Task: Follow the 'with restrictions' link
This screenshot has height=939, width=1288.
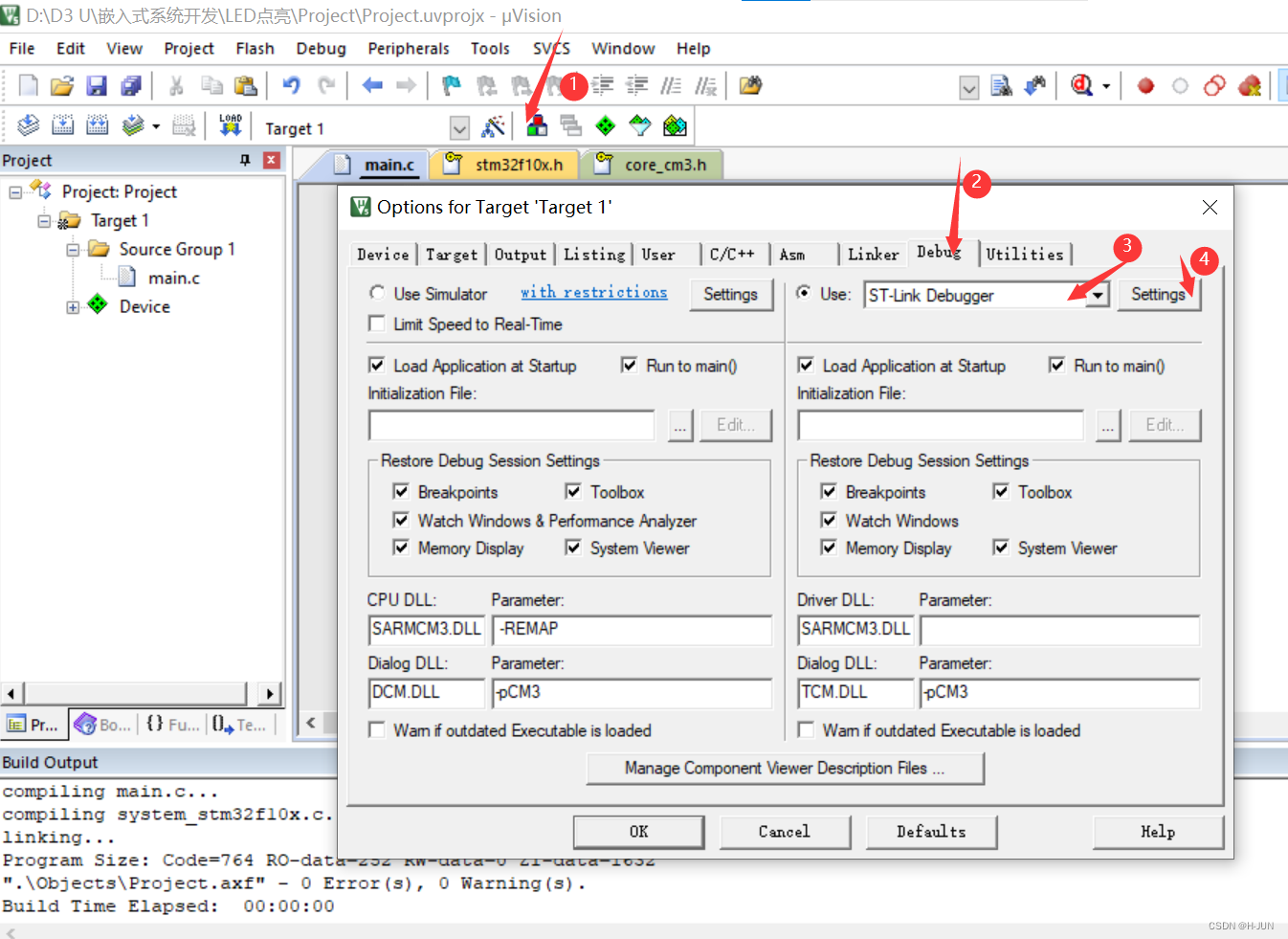Action: point(593,292)
